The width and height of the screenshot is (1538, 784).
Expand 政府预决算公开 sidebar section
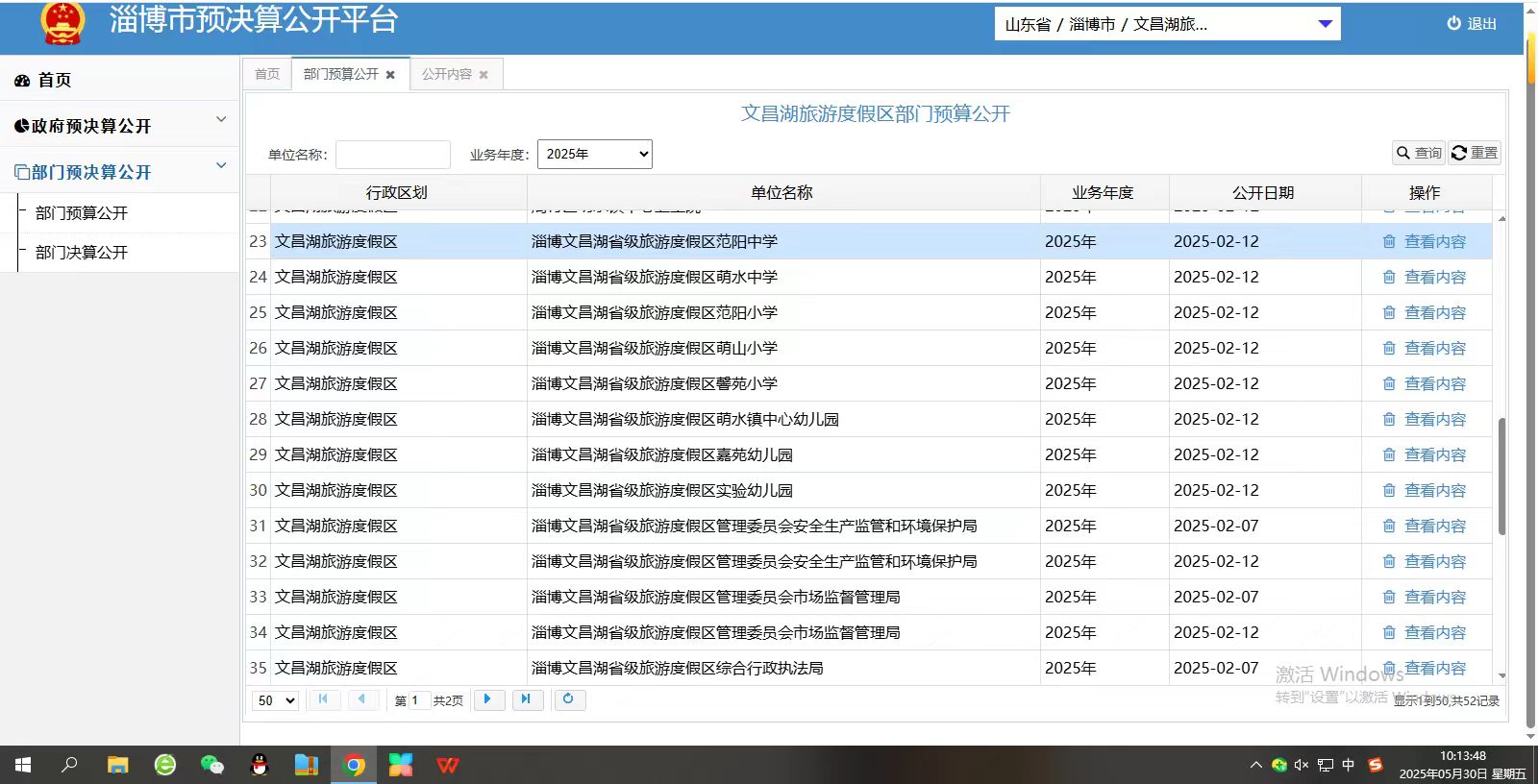pos(120,125)
